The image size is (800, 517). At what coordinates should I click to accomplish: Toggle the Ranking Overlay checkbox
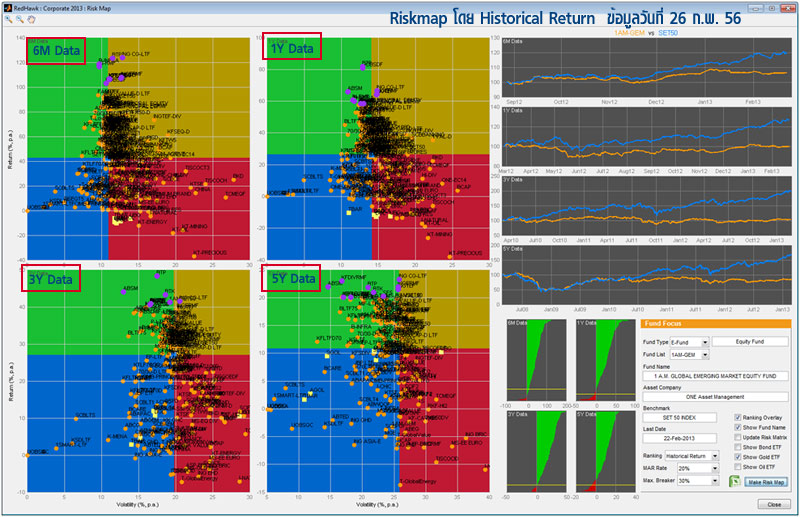[x=739, y=418]
